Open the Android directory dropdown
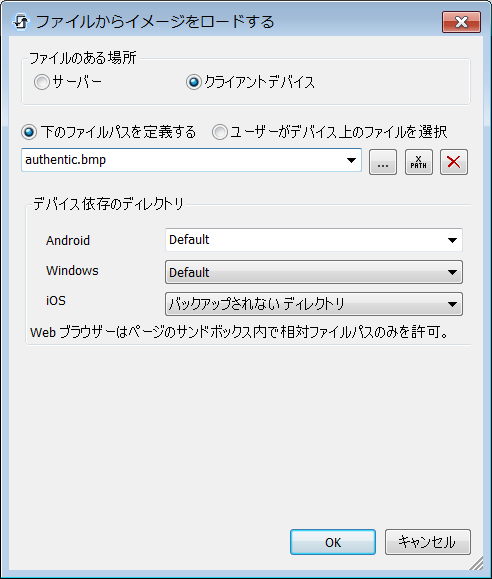This screenshot has width=492, height=579. [314, 240]
